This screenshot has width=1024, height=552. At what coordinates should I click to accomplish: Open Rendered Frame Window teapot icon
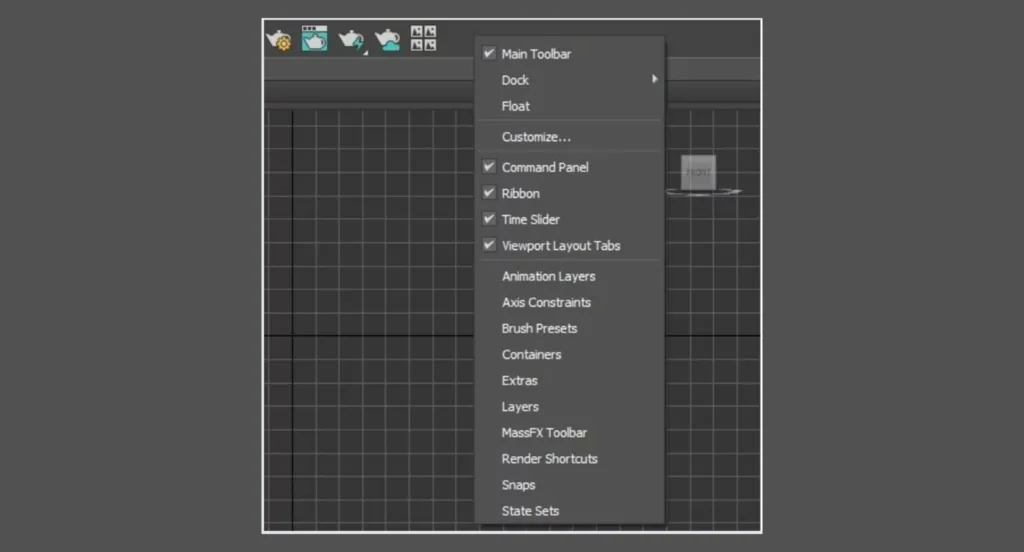click(314, 39)
